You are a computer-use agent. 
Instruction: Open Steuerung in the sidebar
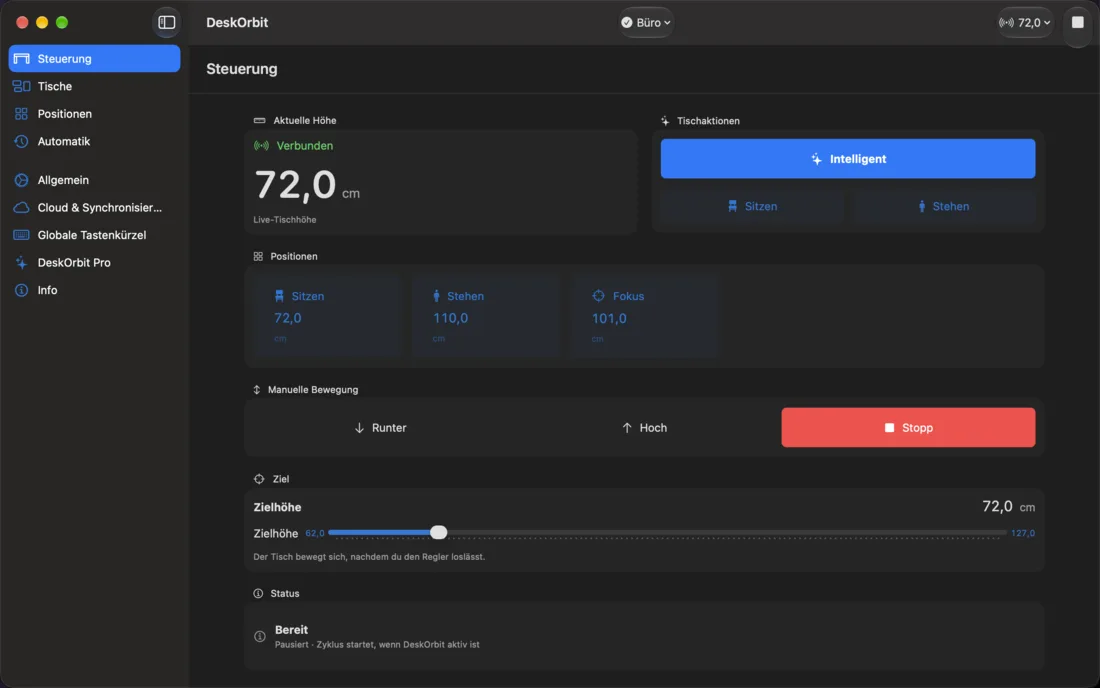(94, 58)
